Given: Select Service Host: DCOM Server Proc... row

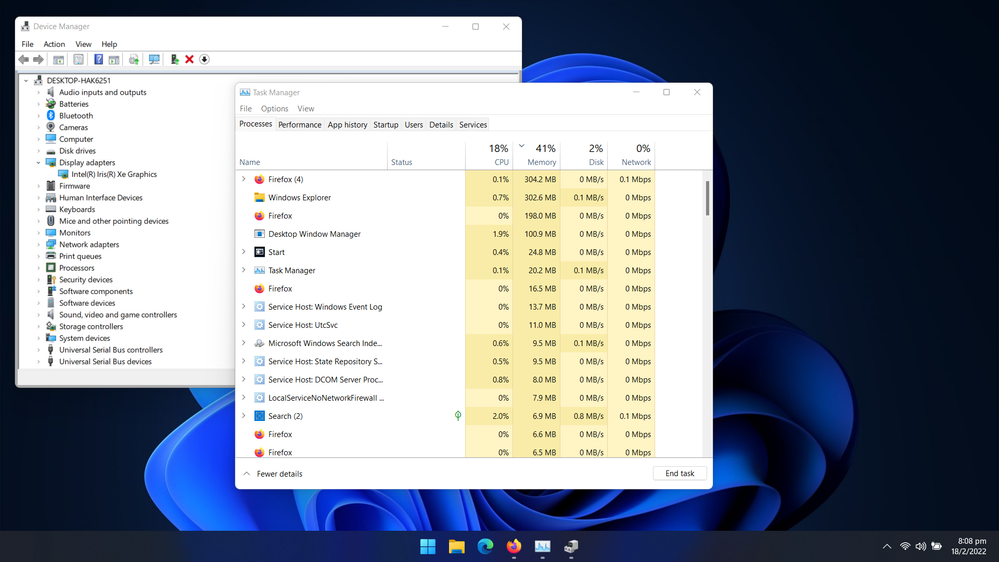Looking at the screenshot, I should coord(445,379).
